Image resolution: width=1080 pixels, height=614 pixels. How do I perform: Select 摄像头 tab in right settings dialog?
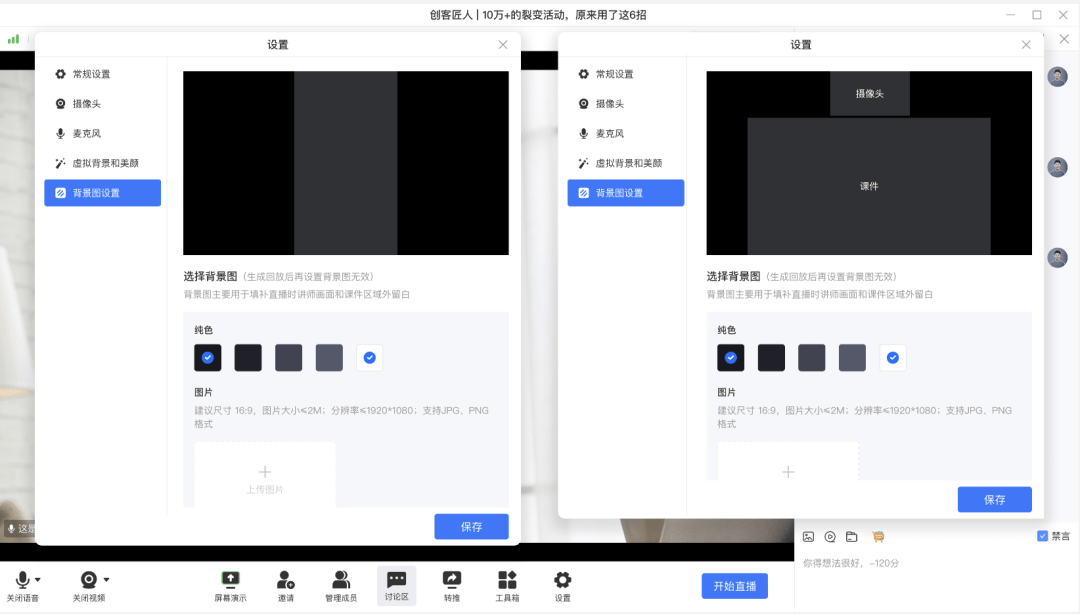(x=609, y=104)
